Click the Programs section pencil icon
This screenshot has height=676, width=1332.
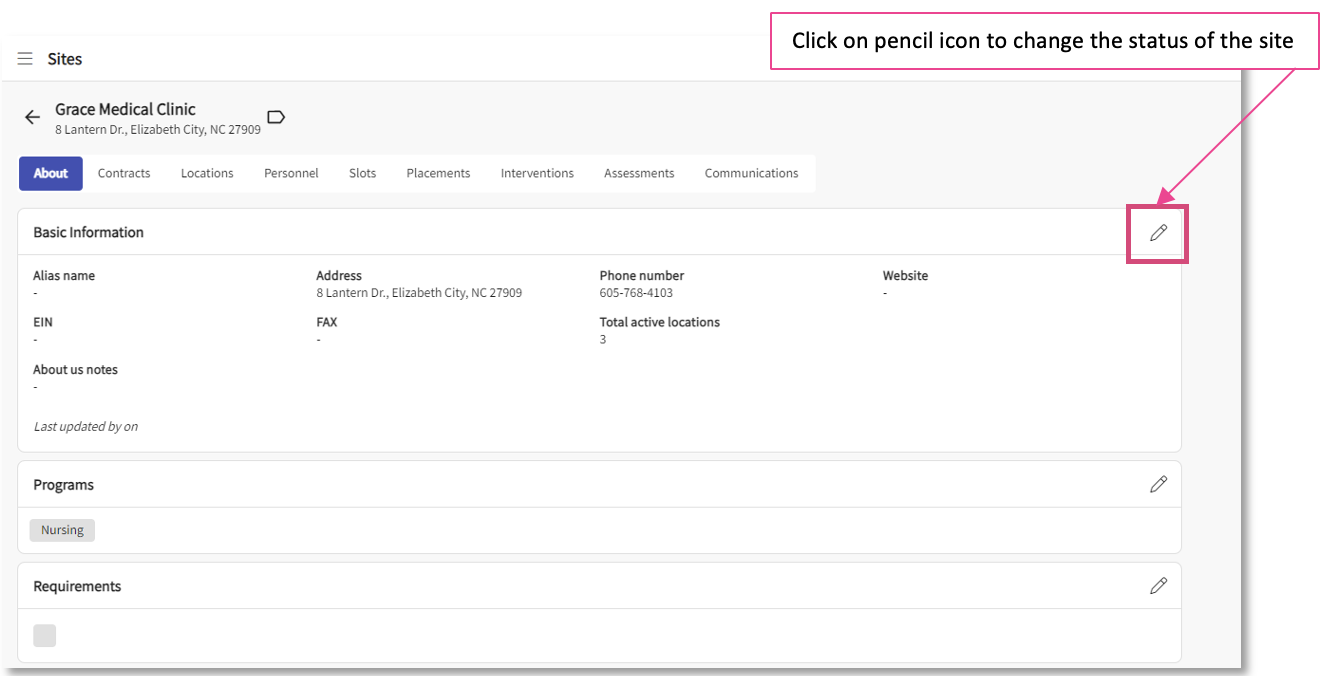[x=1158, y=485]
